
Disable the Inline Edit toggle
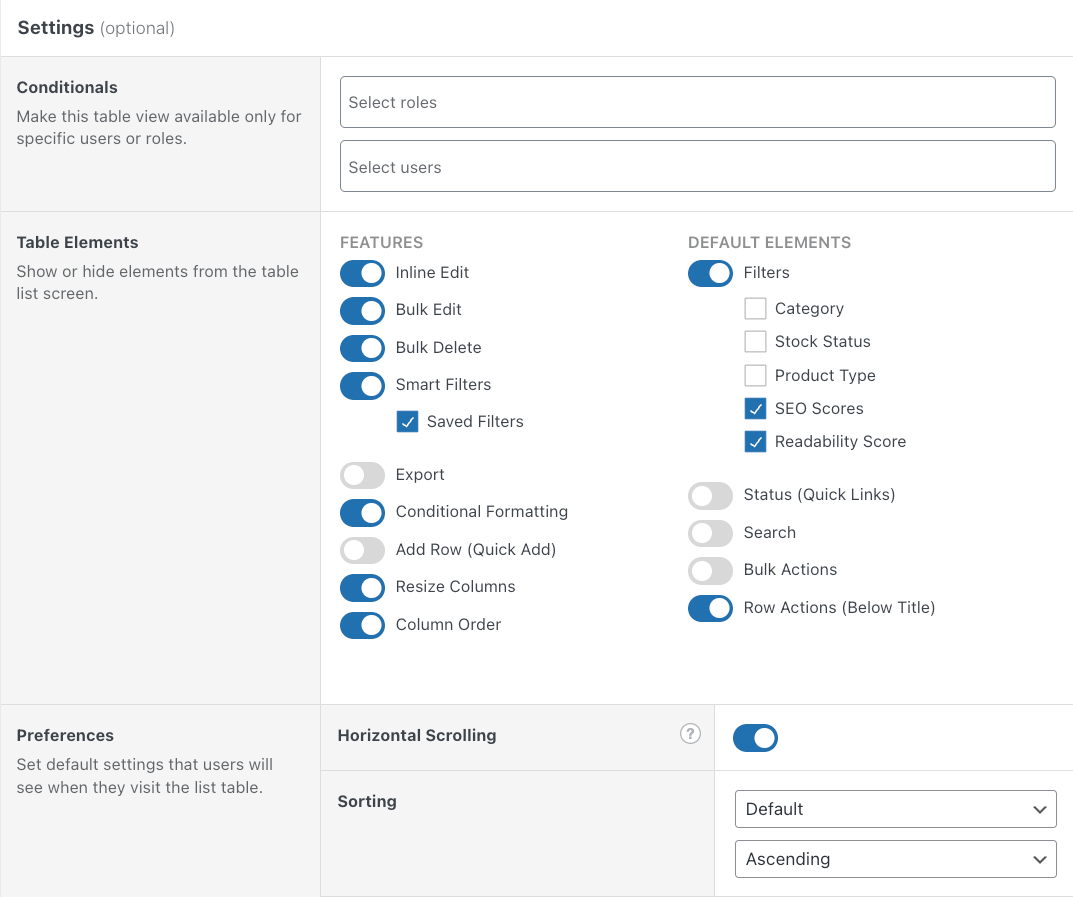coord(362,273)
